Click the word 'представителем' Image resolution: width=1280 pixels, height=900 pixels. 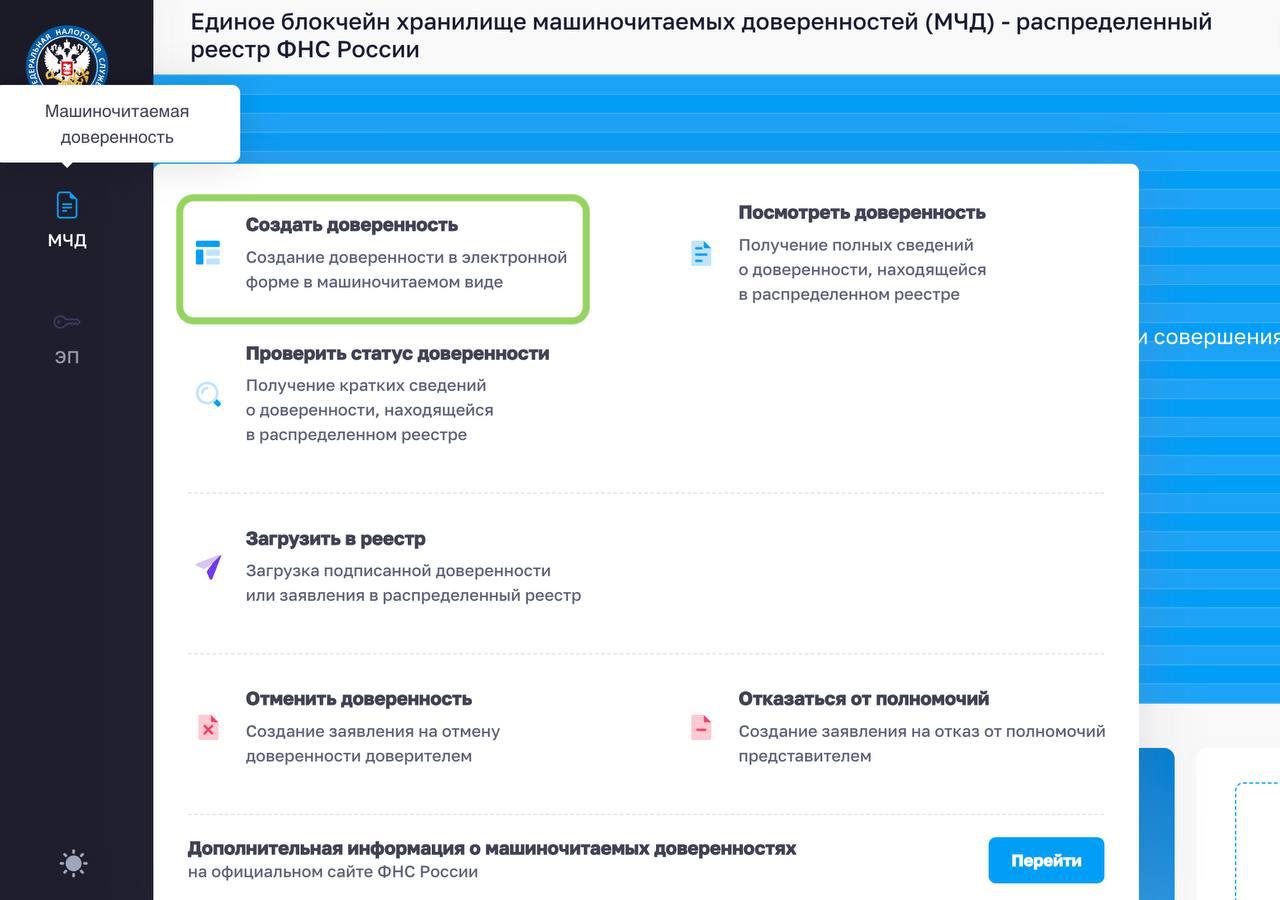click(805, 756)
